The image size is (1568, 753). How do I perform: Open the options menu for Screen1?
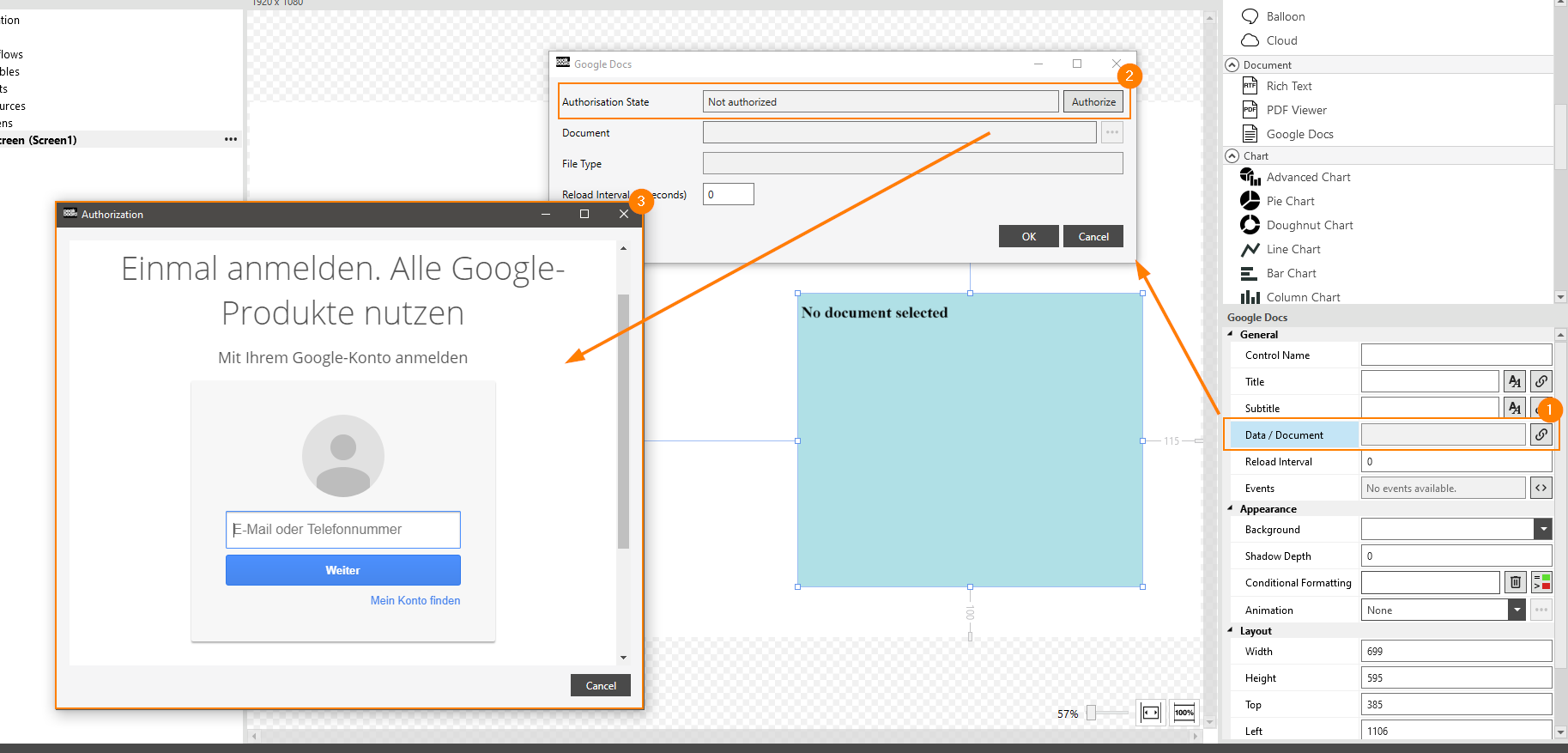231,139
